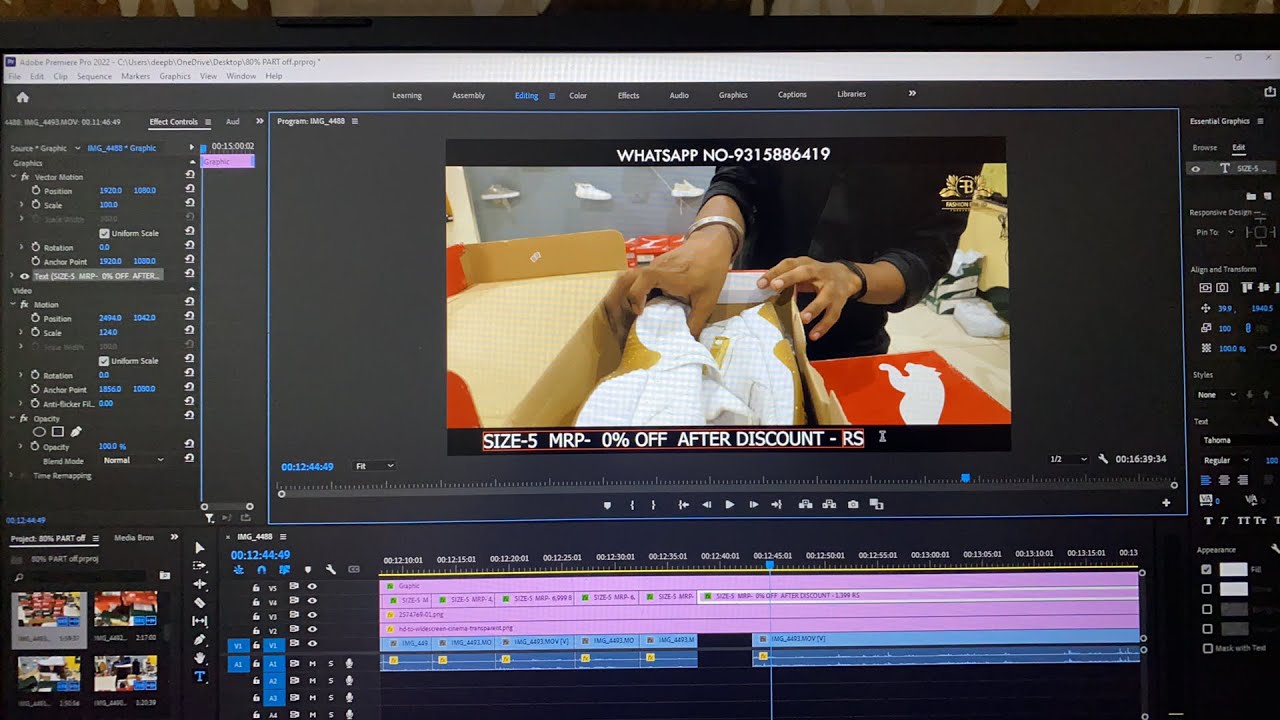This screenshot has height=720, width=1280.
Task: Hide track V3 eye toggle
Action: [x=312, y=615]
